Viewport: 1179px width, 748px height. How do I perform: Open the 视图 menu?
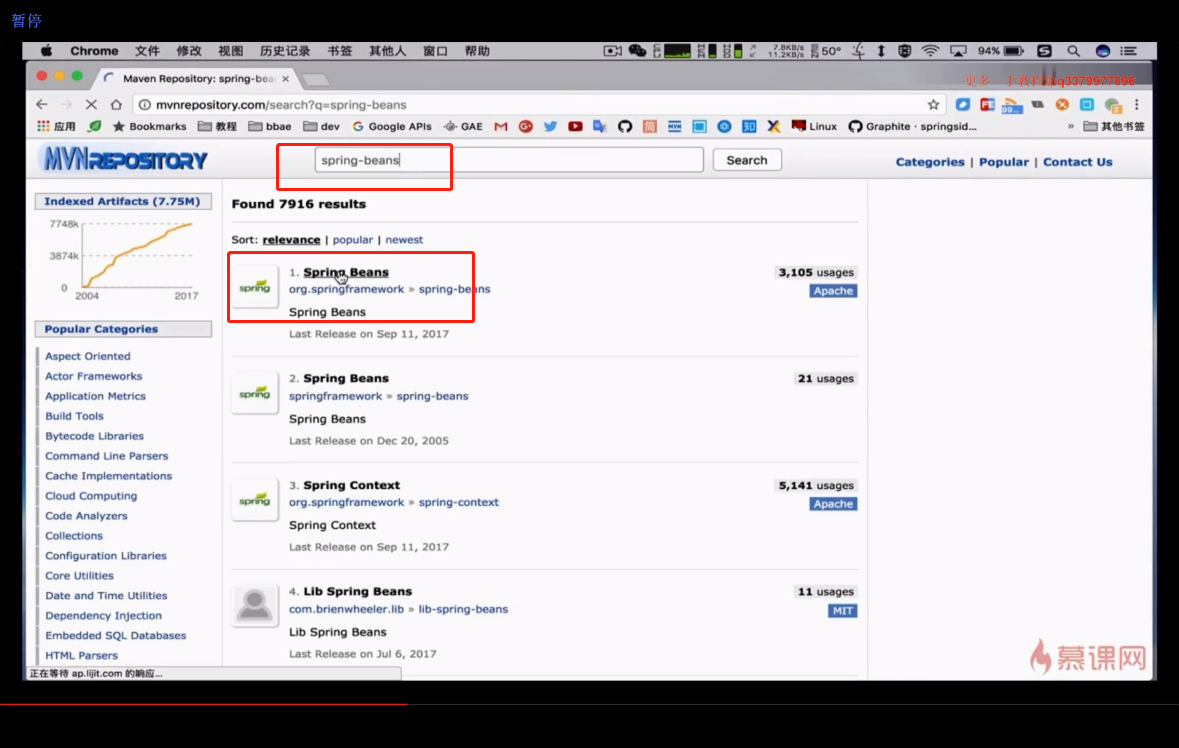[230, 50]
